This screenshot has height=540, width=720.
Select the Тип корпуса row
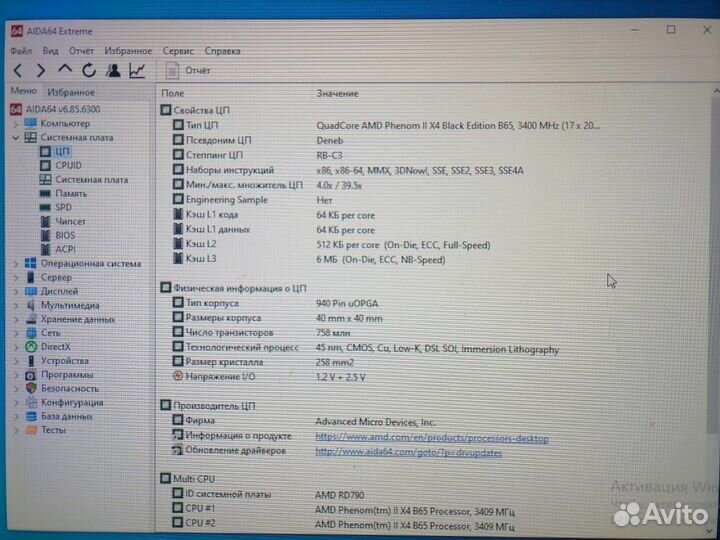[x=275, y=304]
